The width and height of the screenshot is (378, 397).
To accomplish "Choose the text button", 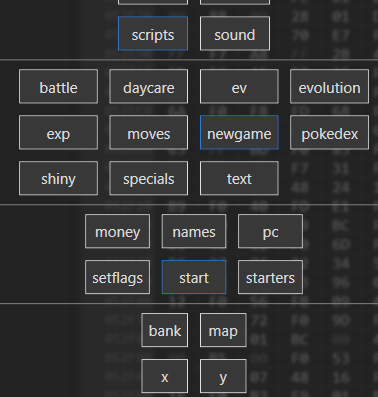I will (x=239, y=178).
